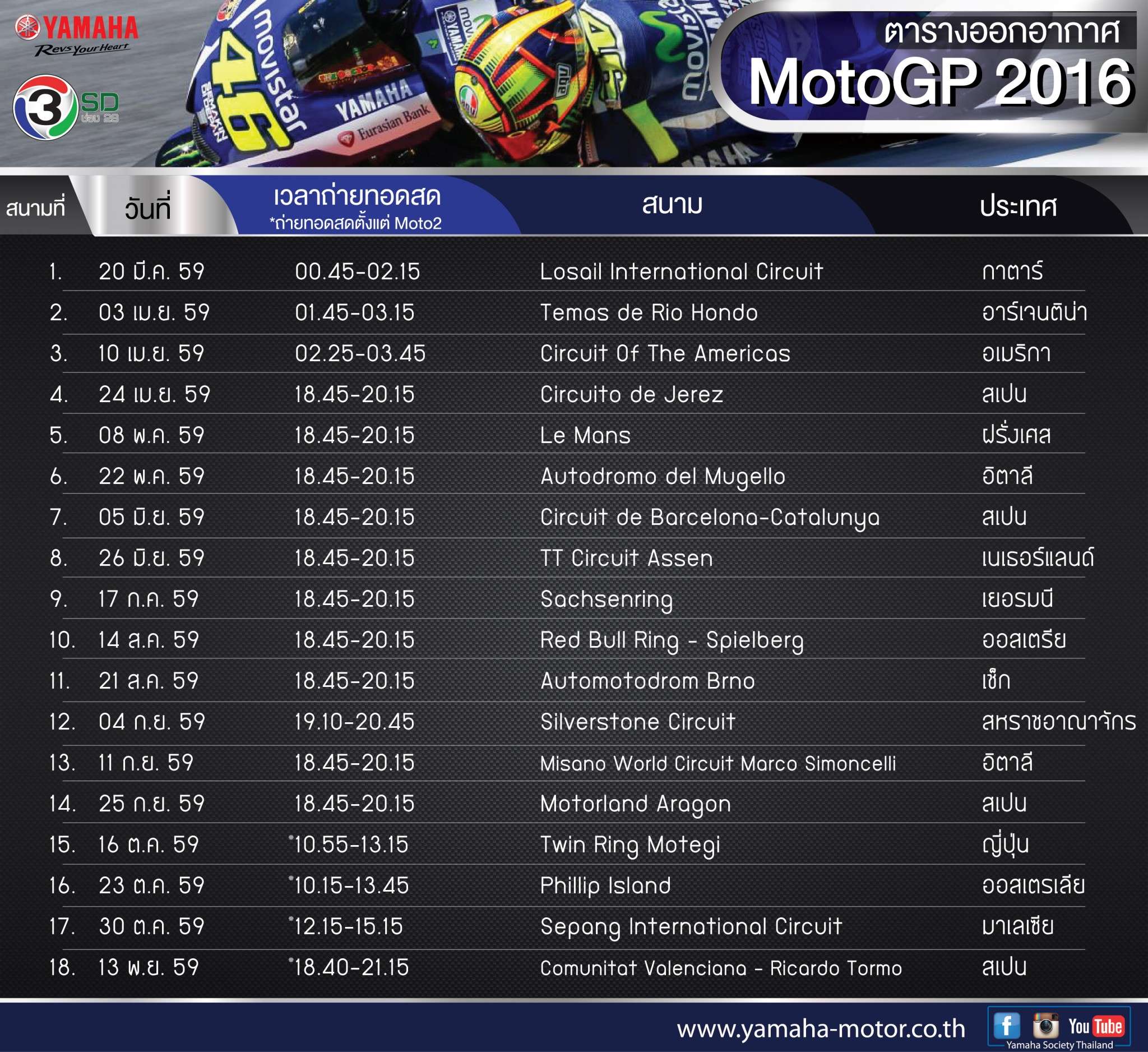Click the เวลาถ่ายทอดสด column header
This screenshot has height=1052, width=1148.
pos(357,196)
